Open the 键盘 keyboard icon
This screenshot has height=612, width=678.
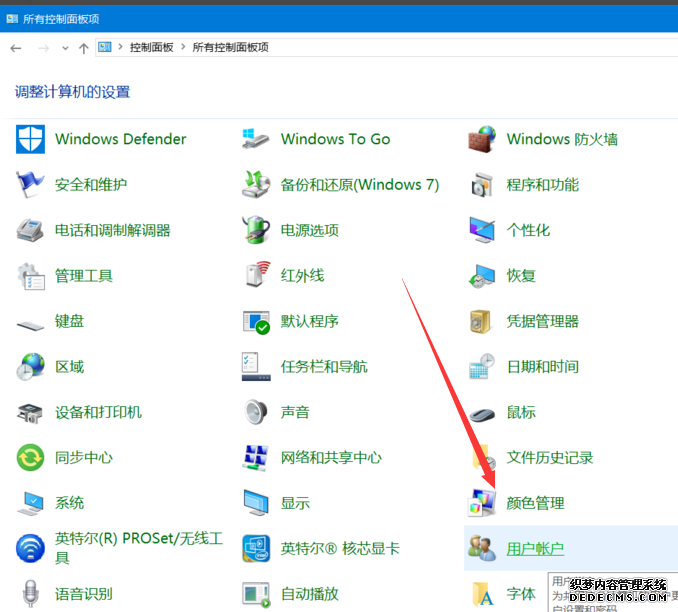[30, 324]
